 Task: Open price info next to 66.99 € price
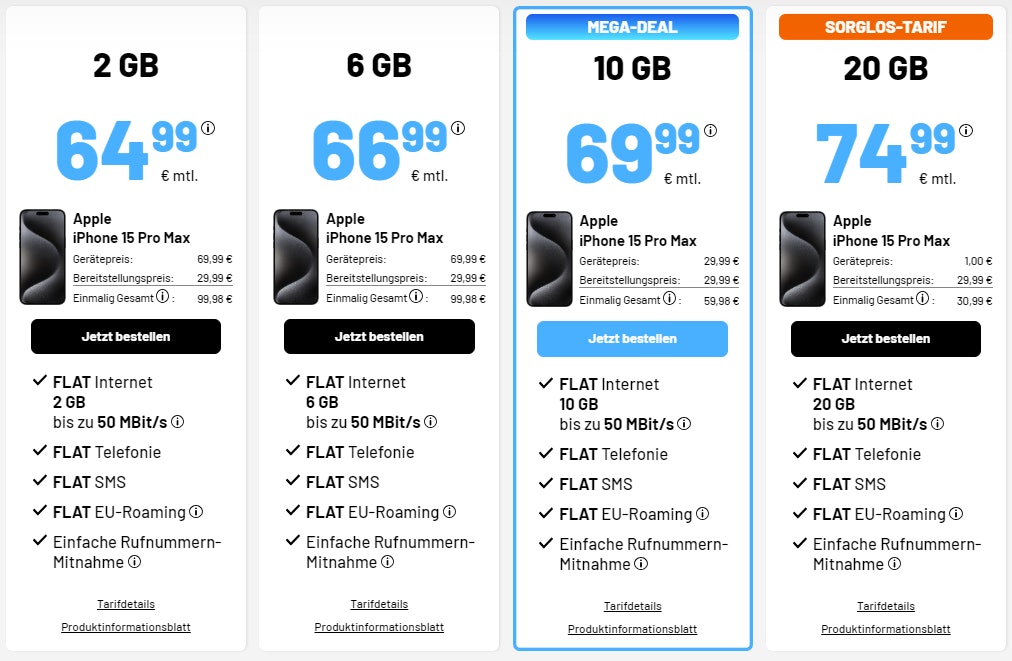point(458,127)
